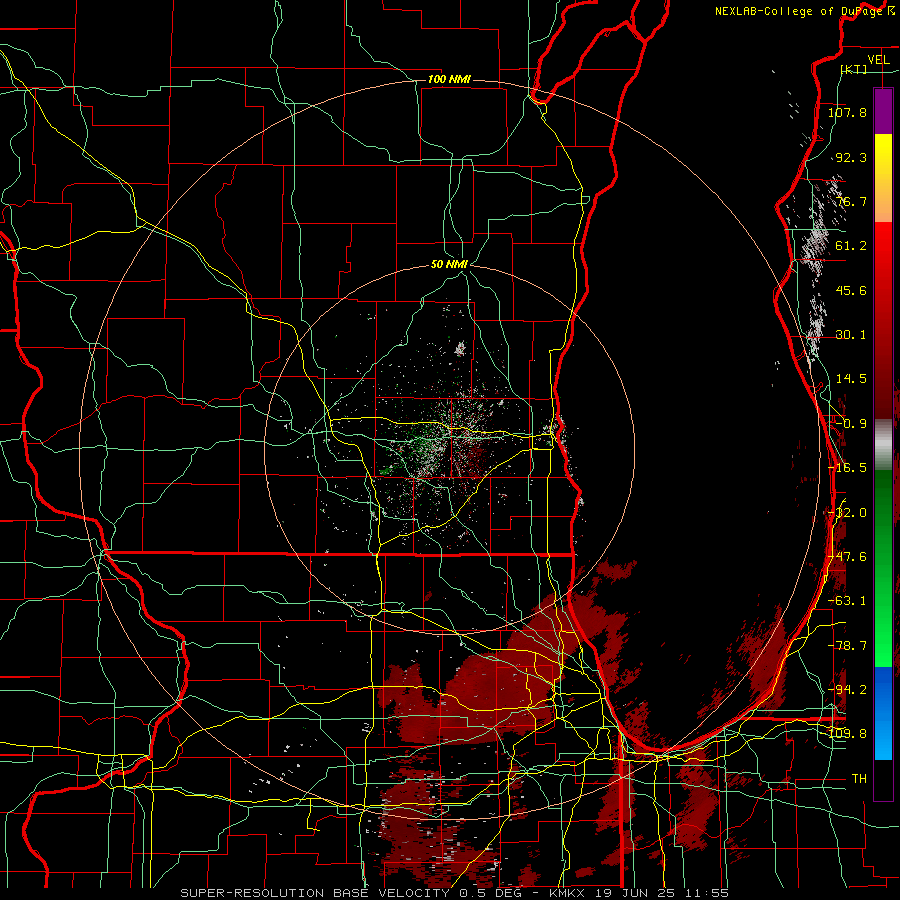Pick the bright red segment of velocity scale
Viewport: 900px width, 900px height.
(883, 320)
